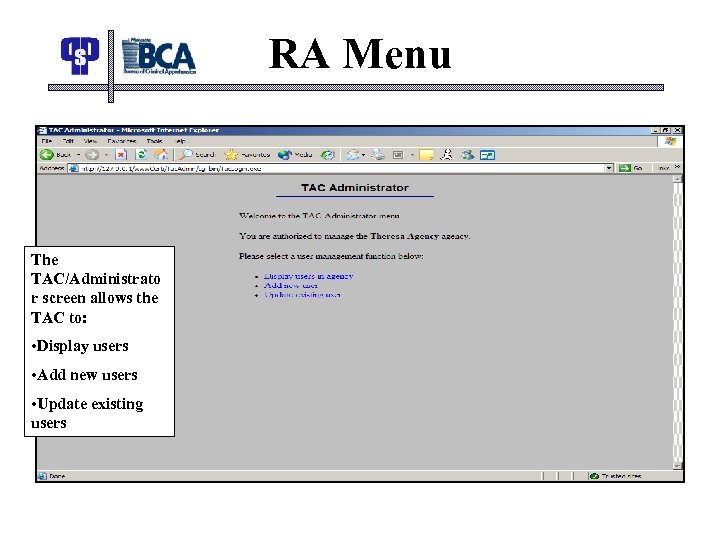Open the Media globe panel
This screenshot has height=540, width=720.
tap(295, 155)
